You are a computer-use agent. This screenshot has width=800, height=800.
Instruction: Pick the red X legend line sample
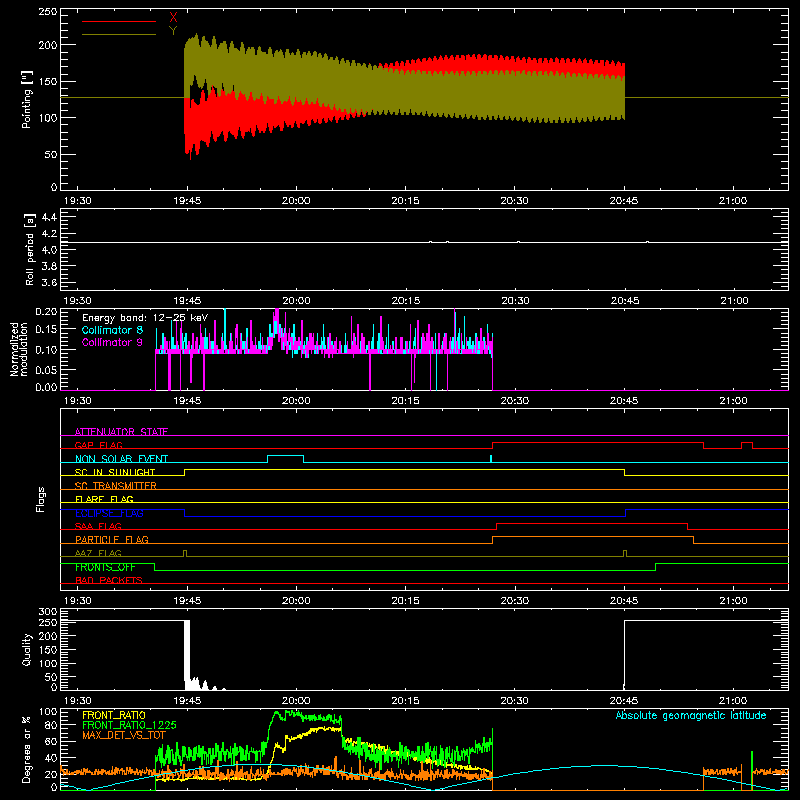coord(119,21)
